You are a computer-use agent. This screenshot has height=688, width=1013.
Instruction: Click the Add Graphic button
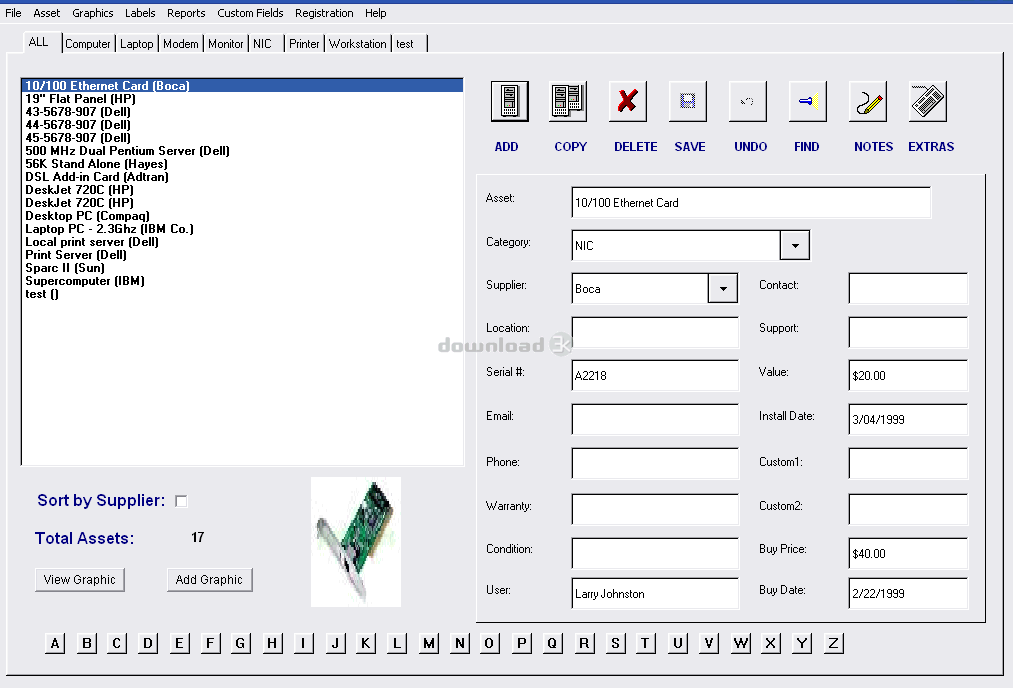209,579
